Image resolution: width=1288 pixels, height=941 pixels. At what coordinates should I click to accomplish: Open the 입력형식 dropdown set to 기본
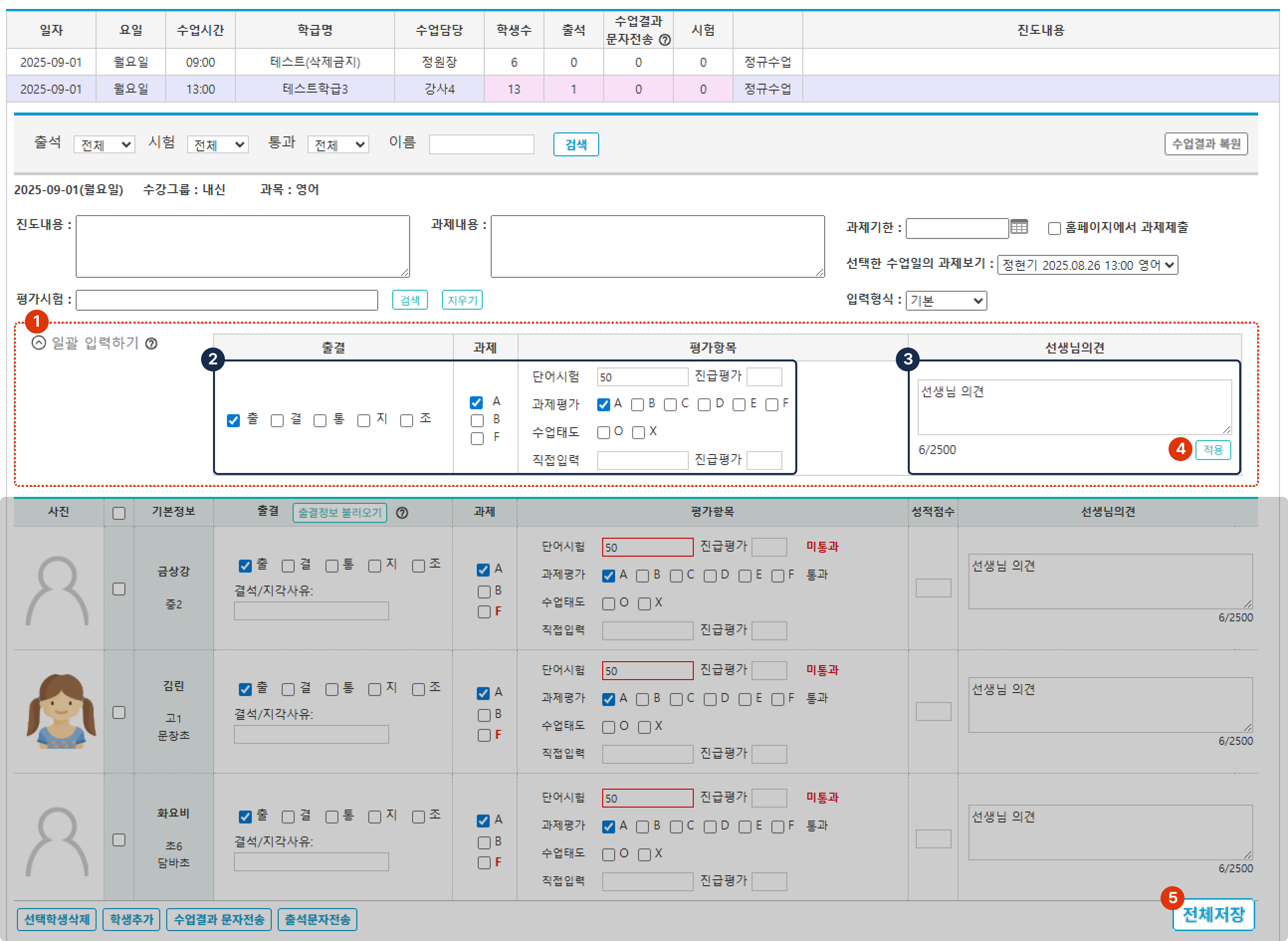(x=946, y=301)
